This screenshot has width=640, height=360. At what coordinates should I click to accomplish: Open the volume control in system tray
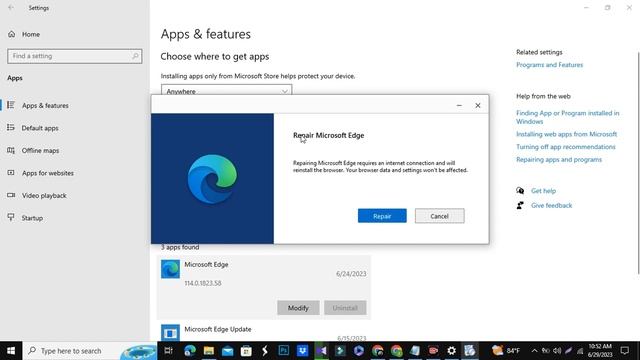[557, 351]
